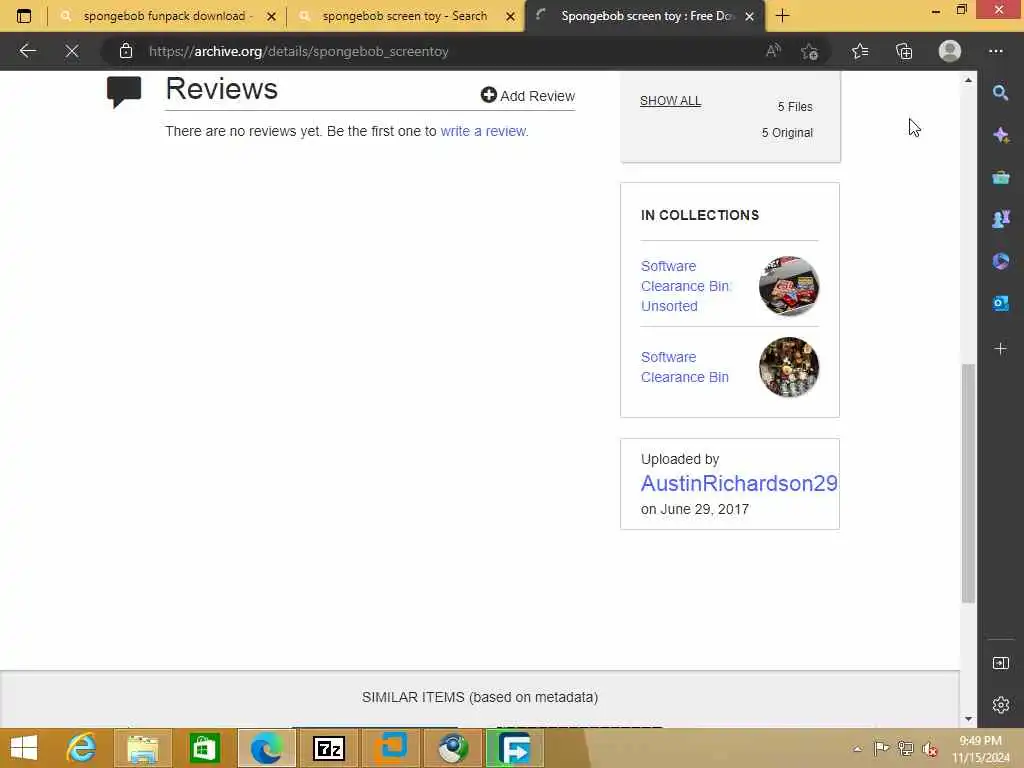Click the "5 Files" count text
The image size is (1024, 768).
[x=795, y=106]
